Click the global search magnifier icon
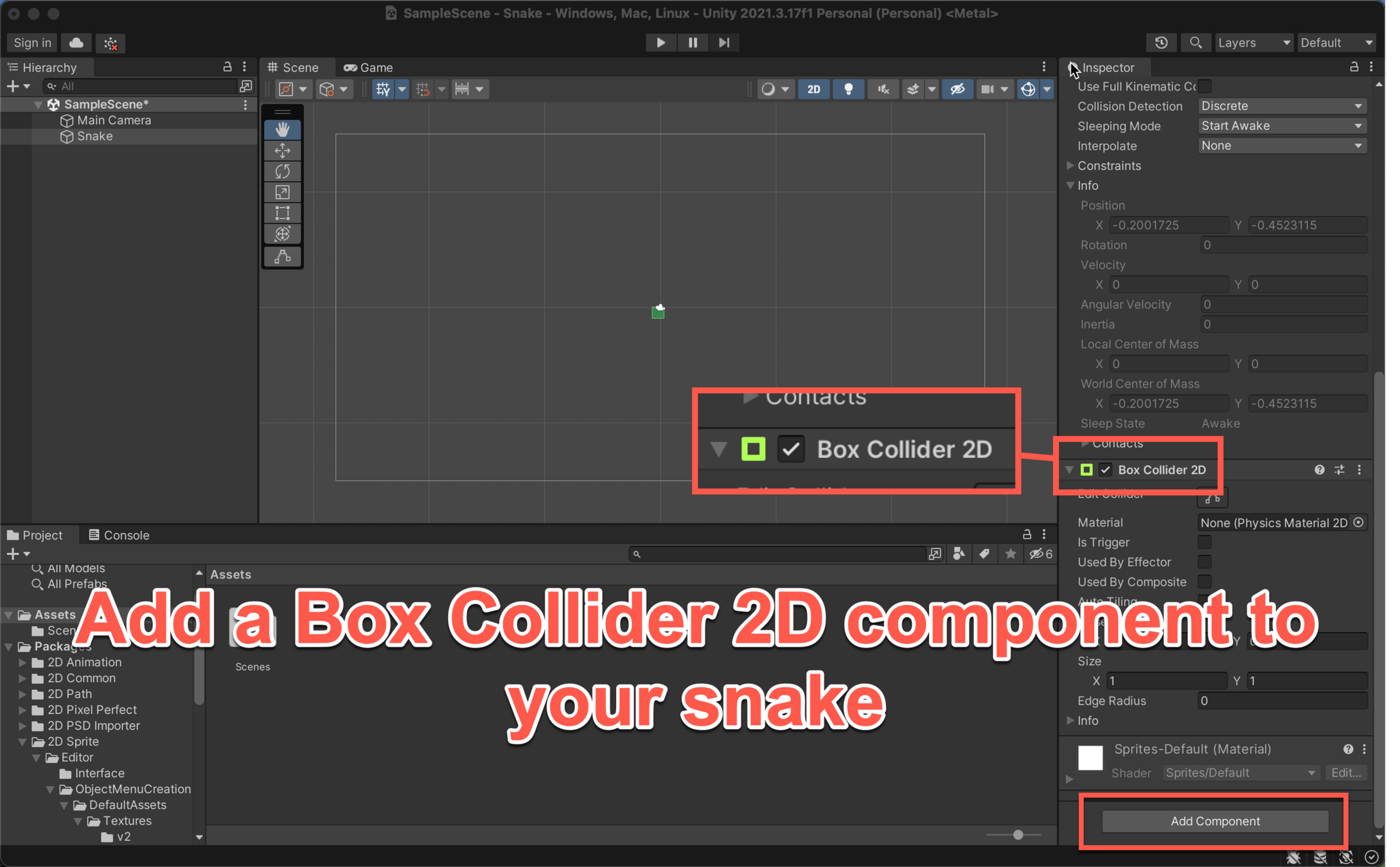Screen dimensions: 1400x867 [x=1195, y=42]
